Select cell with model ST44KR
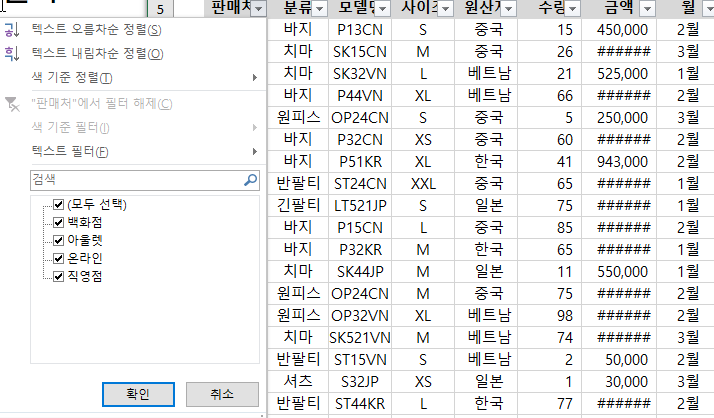The height and width of the screenshot is (418, 714). pyautogui.click(x=360, y=404)
